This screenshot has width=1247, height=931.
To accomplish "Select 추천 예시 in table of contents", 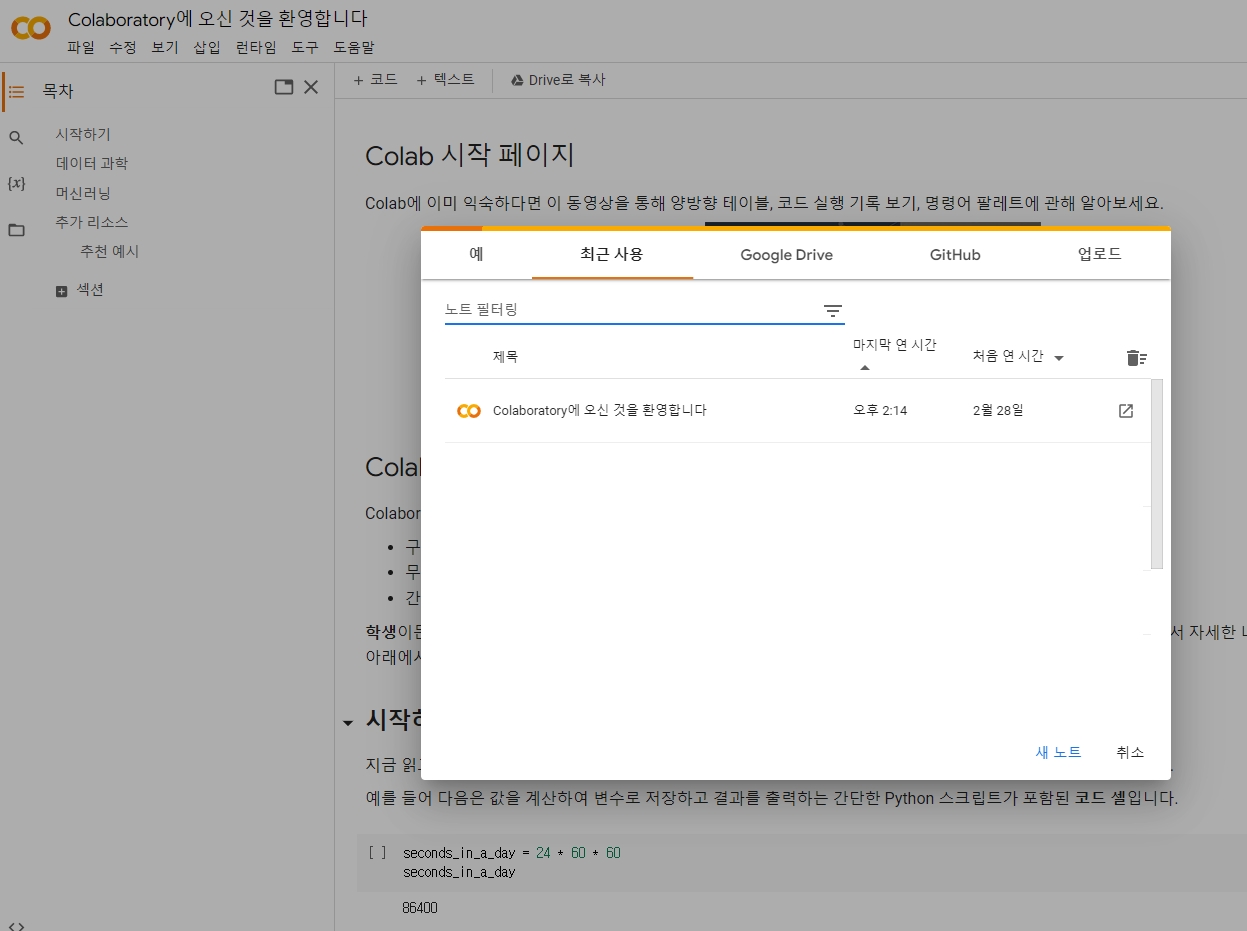I will (110, 251).
